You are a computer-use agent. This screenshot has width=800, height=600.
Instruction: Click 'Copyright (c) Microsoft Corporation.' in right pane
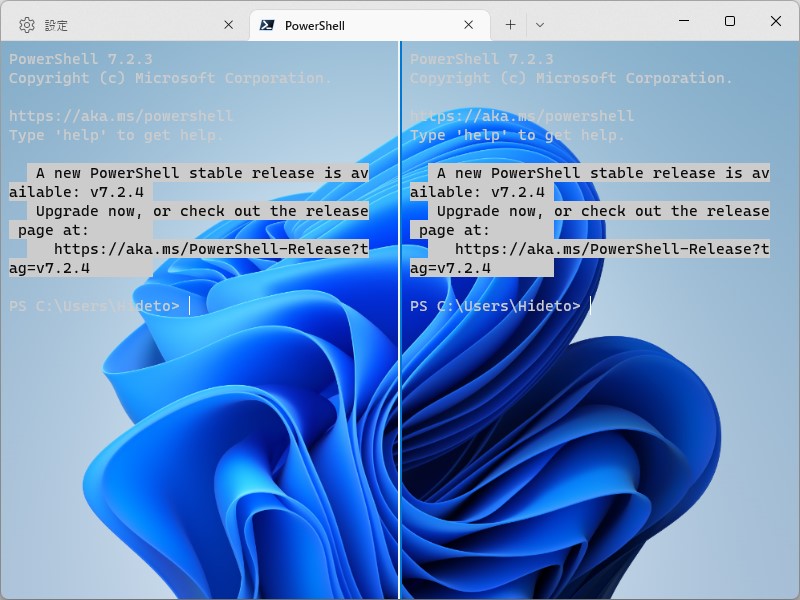point(571,78)
